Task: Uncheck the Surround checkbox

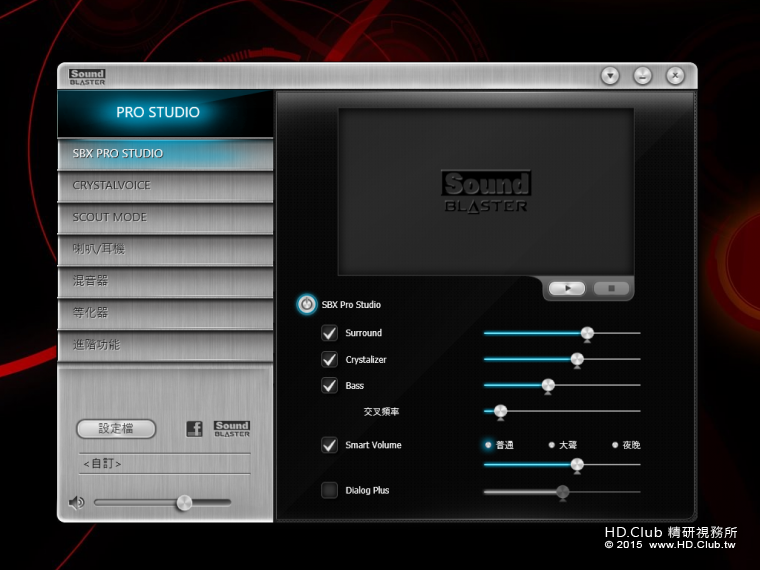Action: tap(330, 333)
